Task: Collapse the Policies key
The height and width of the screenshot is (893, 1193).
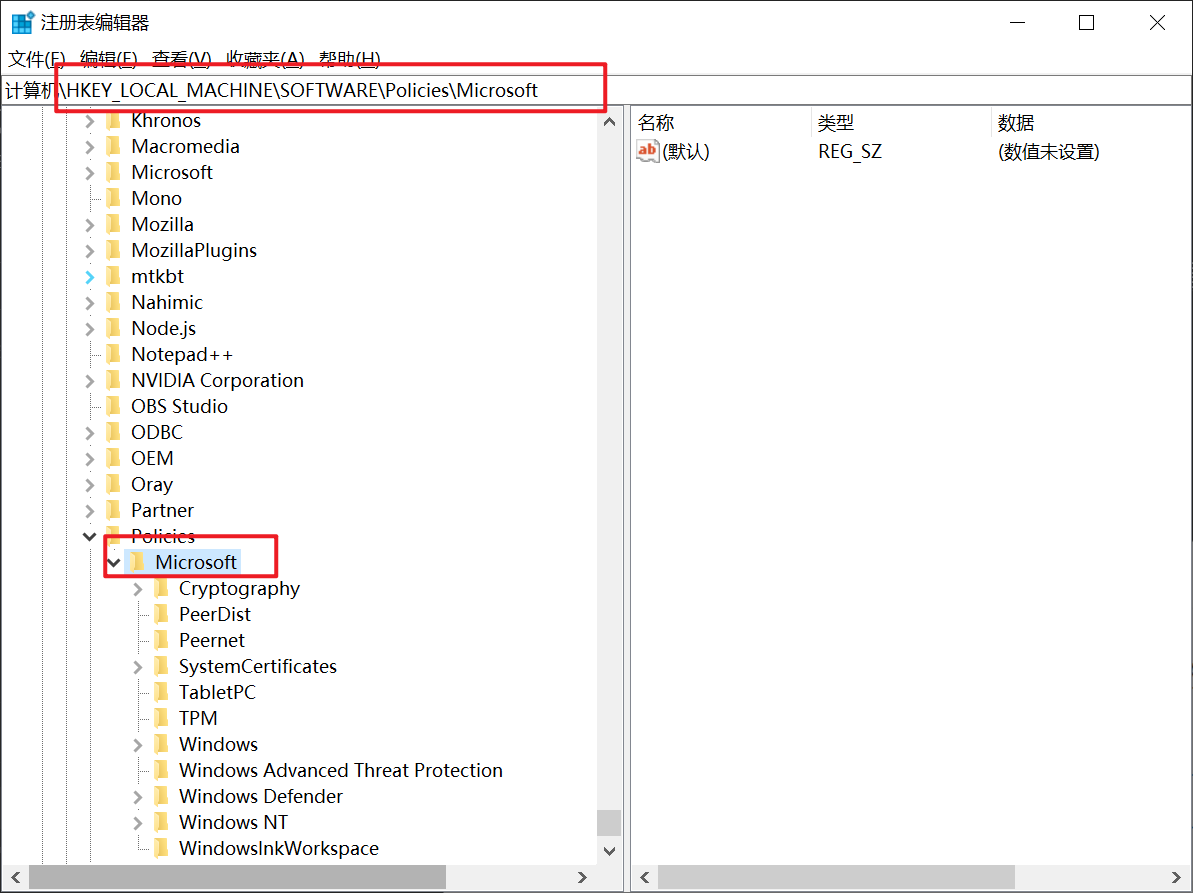Action: 90,537
